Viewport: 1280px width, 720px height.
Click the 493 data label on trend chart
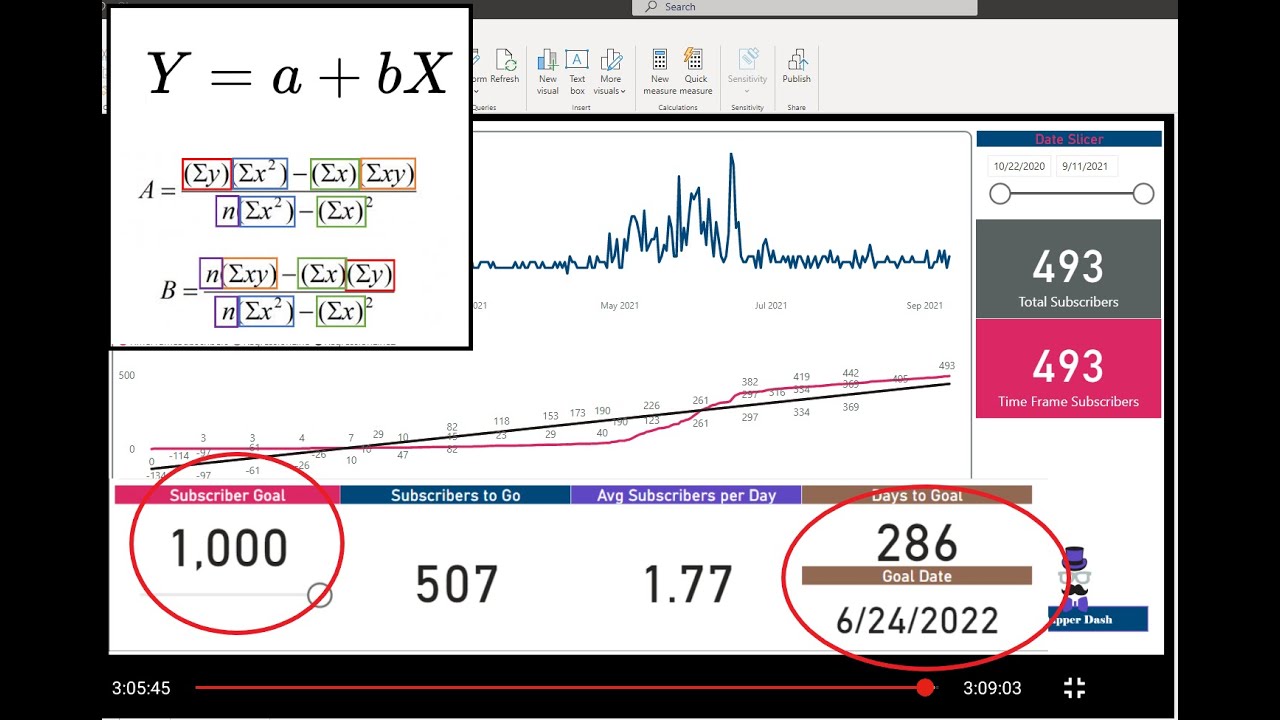pyautogui.click(x=947, y=365)
